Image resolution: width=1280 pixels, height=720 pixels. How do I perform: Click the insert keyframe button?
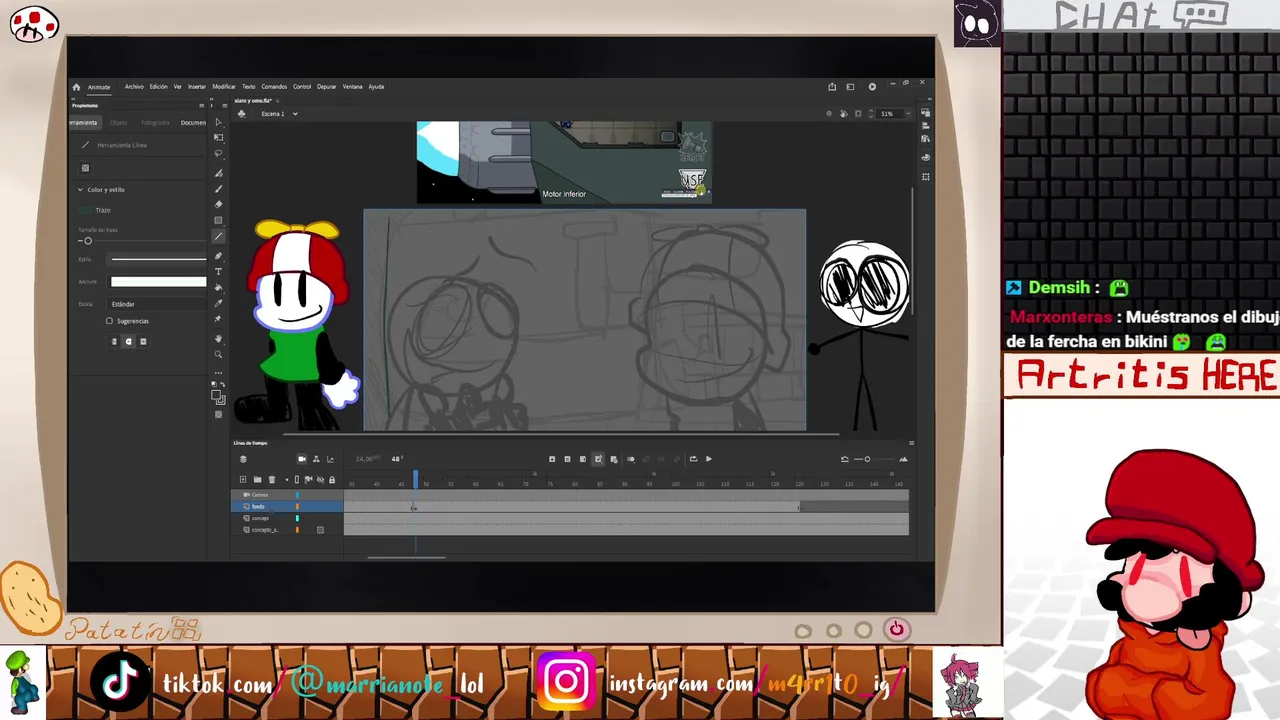[x=552, y=459]
